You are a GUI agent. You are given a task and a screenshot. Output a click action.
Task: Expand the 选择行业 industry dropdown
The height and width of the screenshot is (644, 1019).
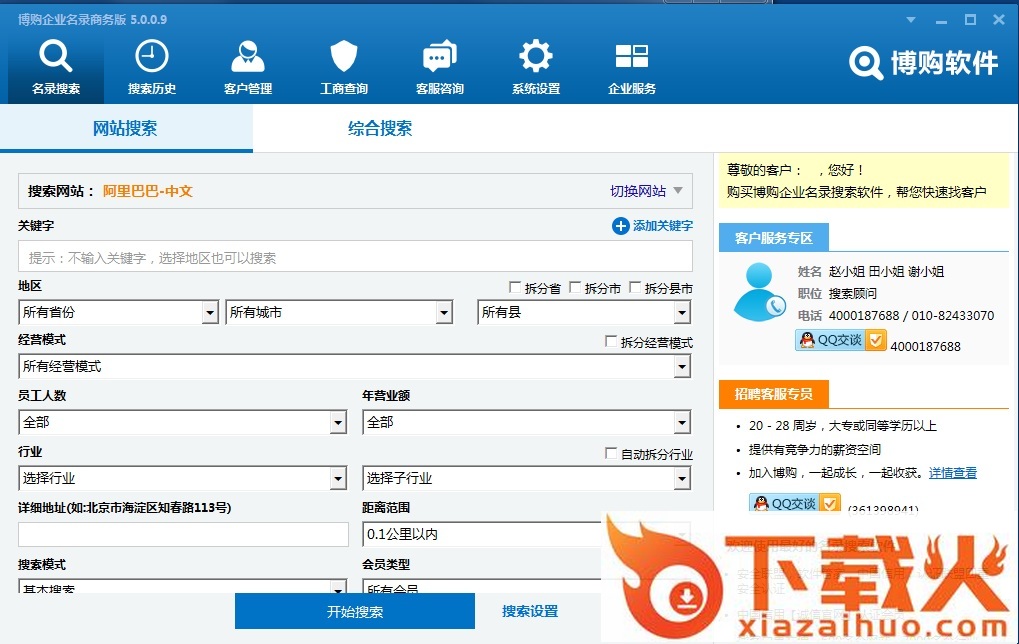click(338, 479)
